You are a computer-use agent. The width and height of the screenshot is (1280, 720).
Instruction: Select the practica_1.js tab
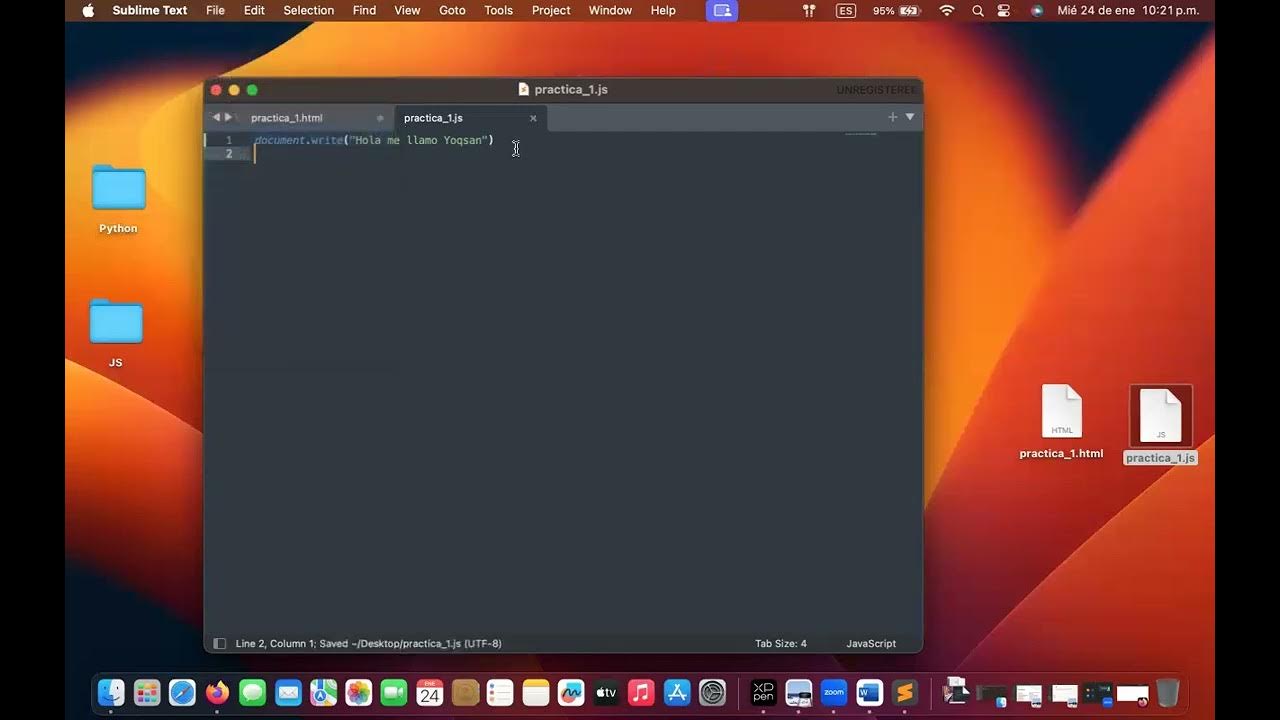point(433,118)
